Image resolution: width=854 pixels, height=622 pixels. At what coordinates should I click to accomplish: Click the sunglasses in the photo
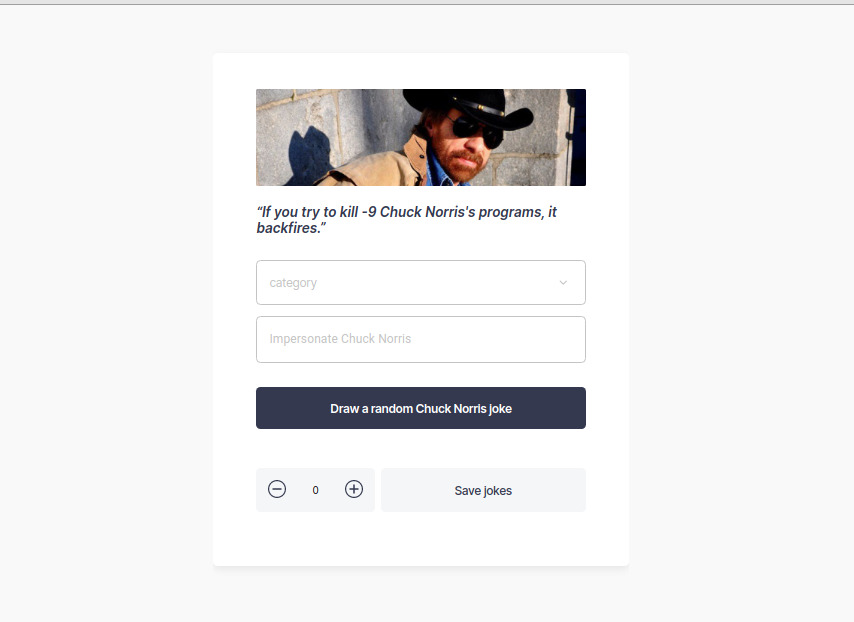click(x=477, y=131)
